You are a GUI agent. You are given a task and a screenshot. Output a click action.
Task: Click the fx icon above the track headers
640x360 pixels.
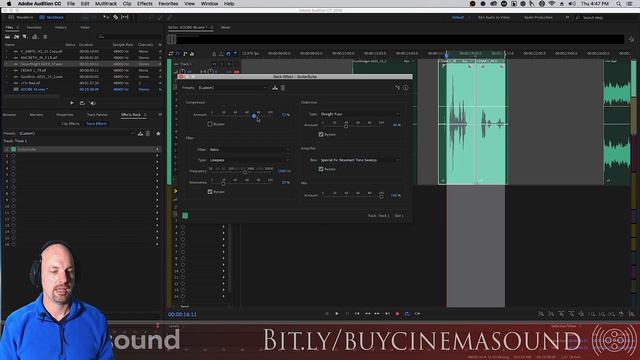click(x=178, y=53)
